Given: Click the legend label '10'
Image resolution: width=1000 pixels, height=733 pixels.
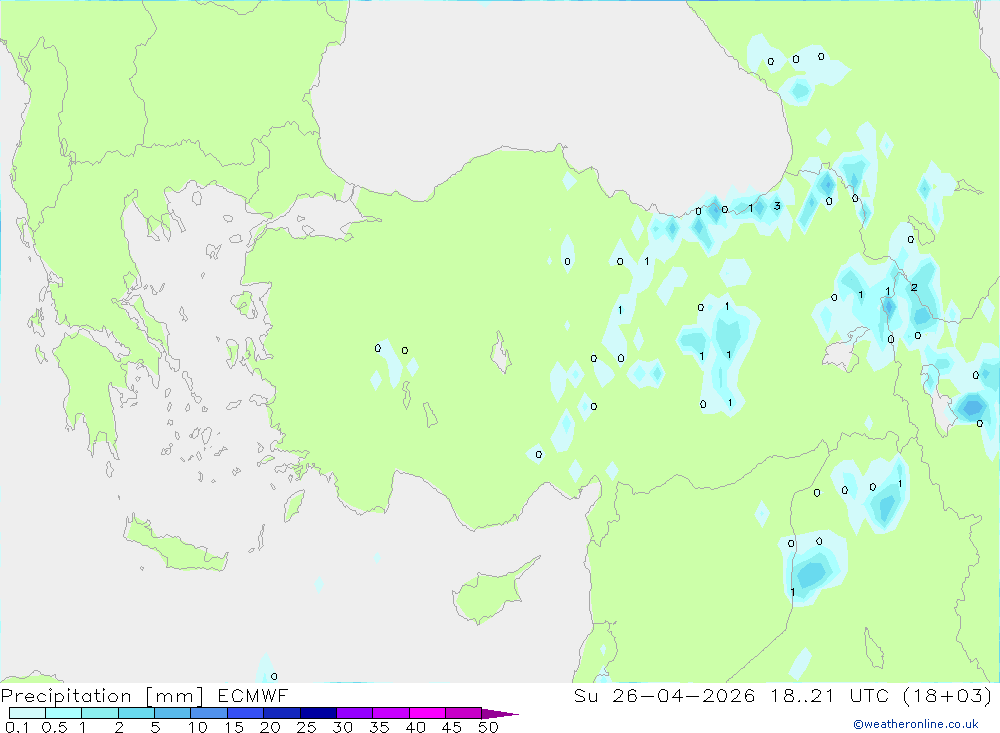Looking at the screenshot, I should pos(198,727).
